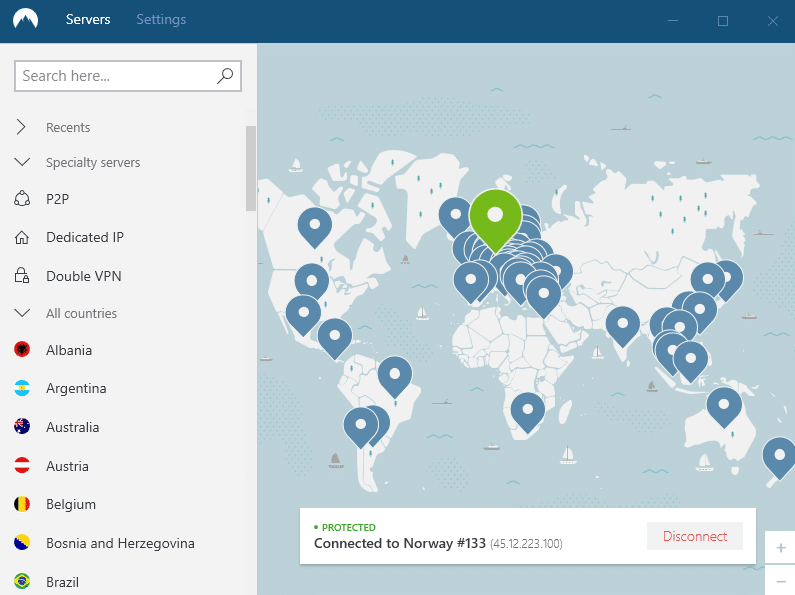The image size is (795, 595).
Task: Connect to Albania from the list
Action: pos(69,350)
